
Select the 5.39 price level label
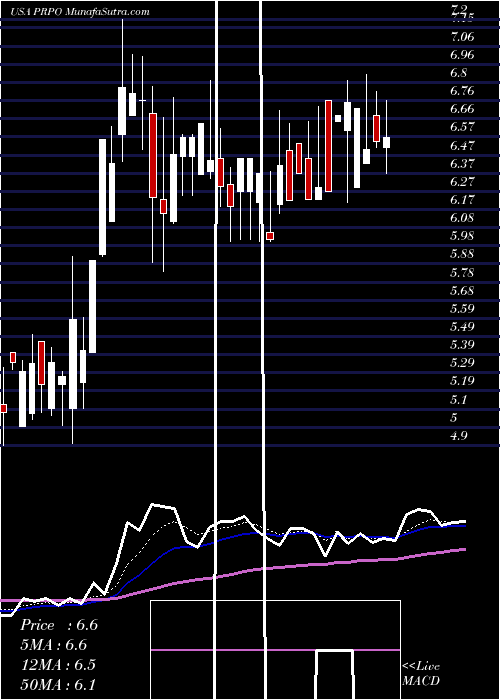point(462,345)
